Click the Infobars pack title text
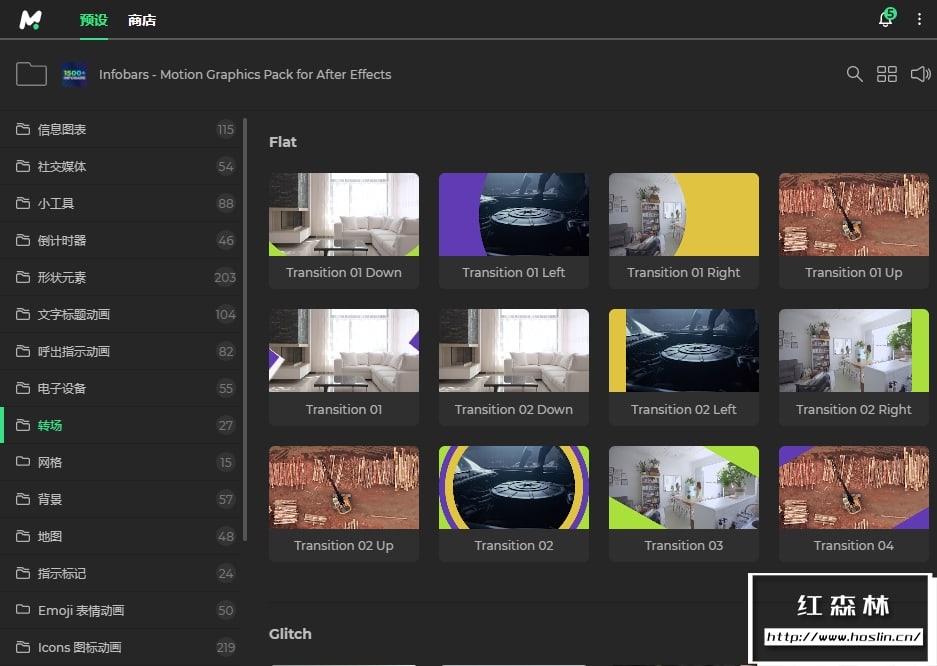 (245, 75)
